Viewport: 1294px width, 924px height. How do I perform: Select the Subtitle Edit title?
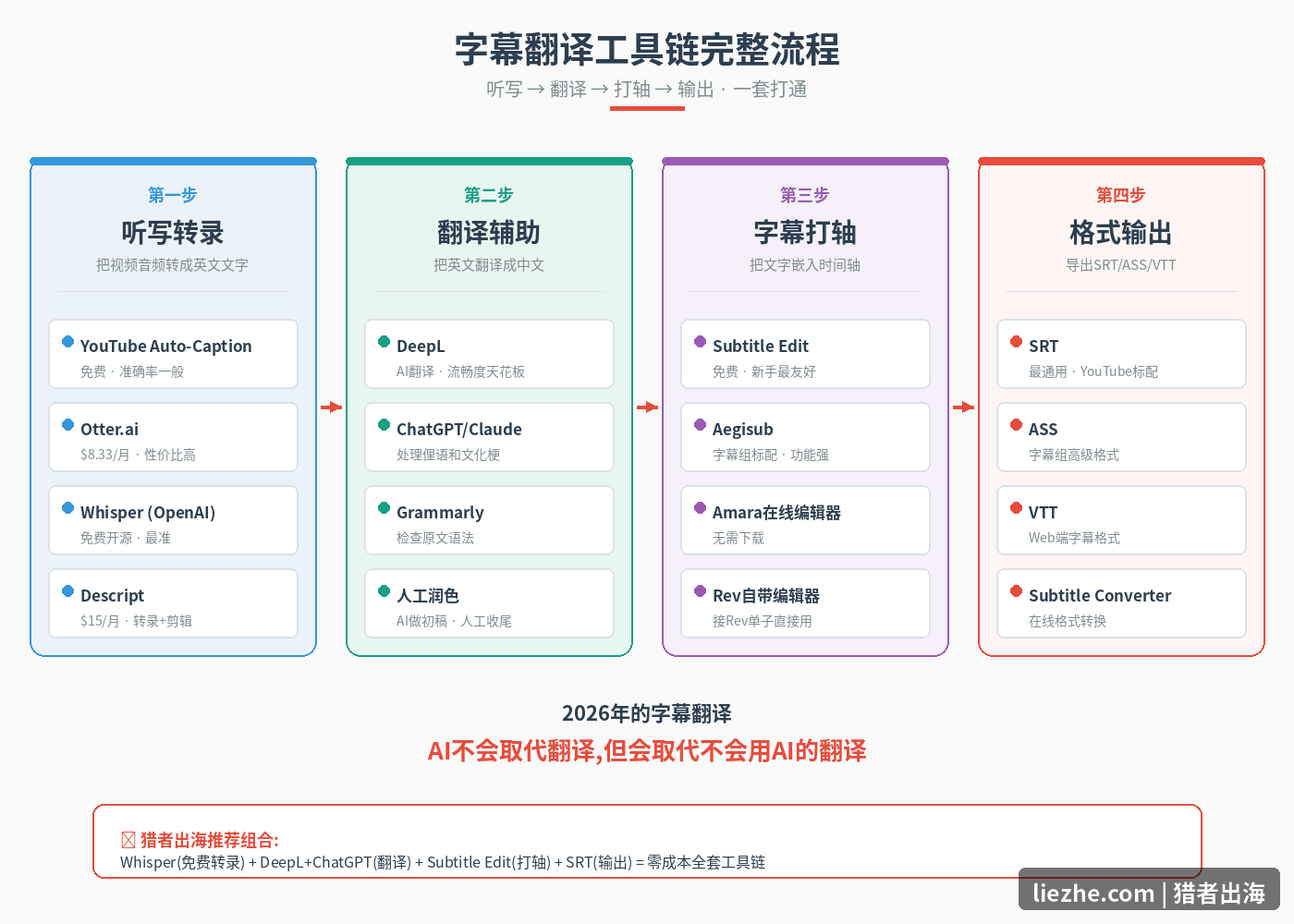coord(761,346)
